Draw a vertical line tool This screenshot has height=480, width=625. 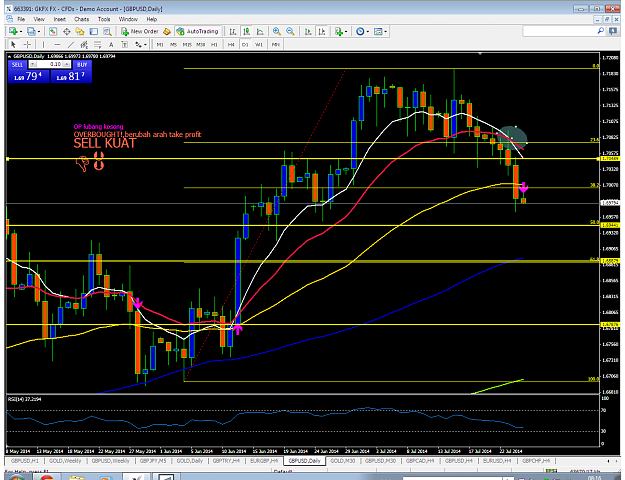43,44
